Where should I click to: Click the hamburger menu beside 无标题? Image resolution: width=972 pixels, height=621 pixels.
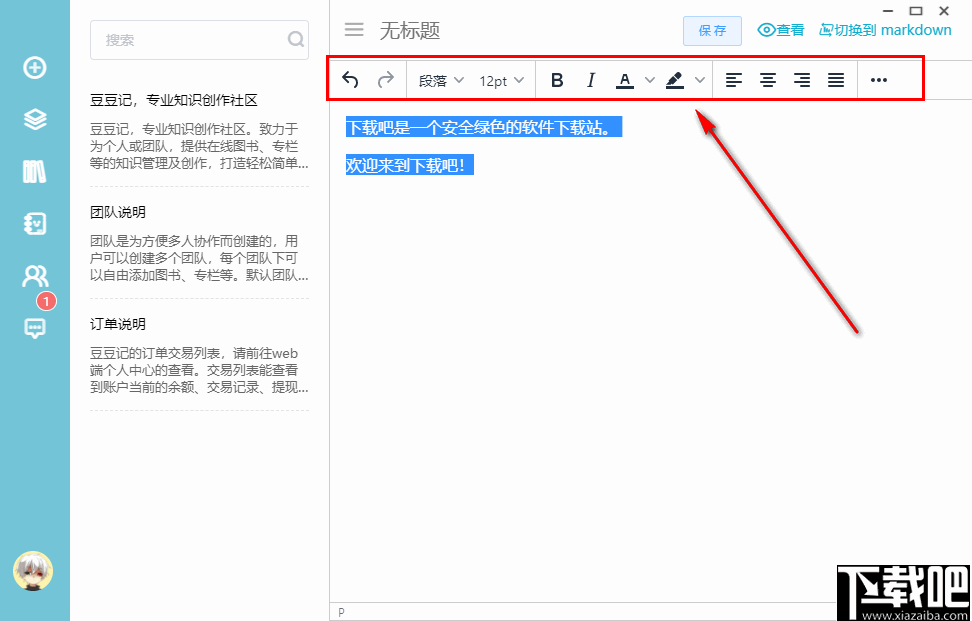(354, 30)
